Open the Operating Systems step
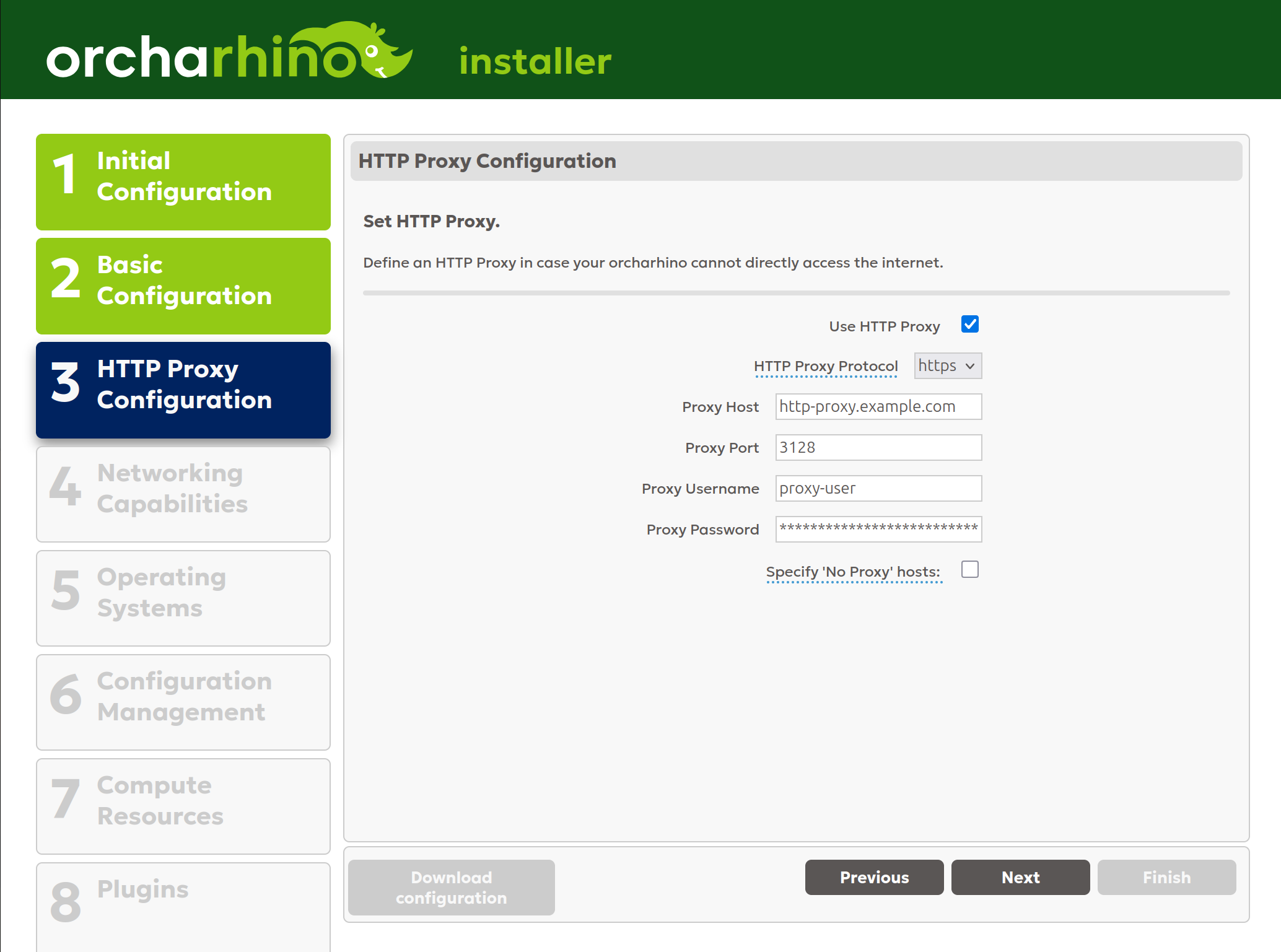Viewport: 1281px width, 952px height. [x=183, y=598]
